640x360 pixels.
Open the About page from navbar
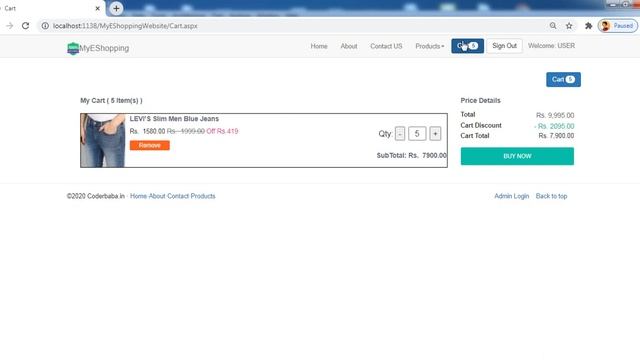(349, 46)
